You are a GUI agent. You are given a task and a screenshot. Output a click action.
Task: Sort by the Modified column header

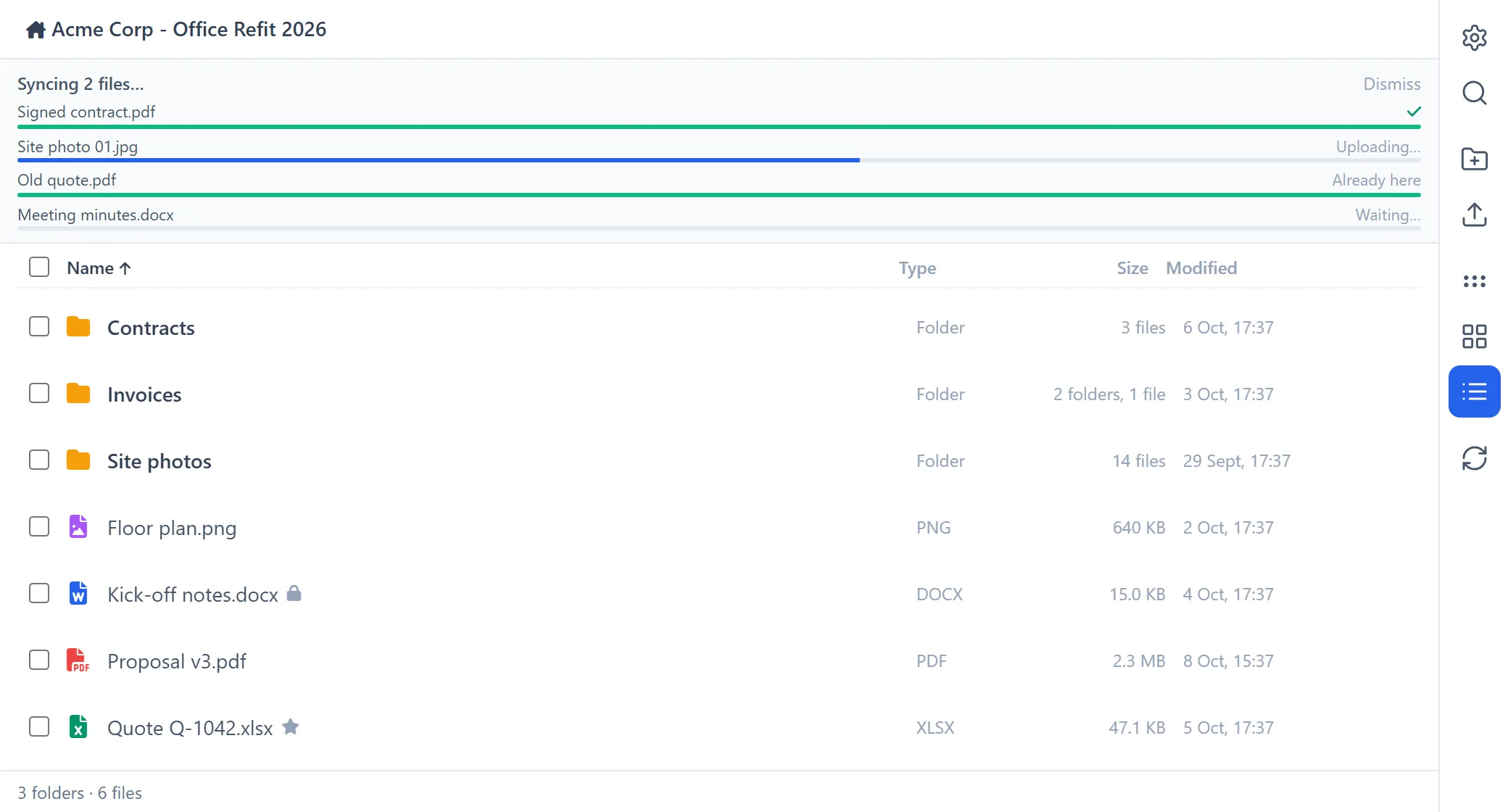pos(1201,268)
